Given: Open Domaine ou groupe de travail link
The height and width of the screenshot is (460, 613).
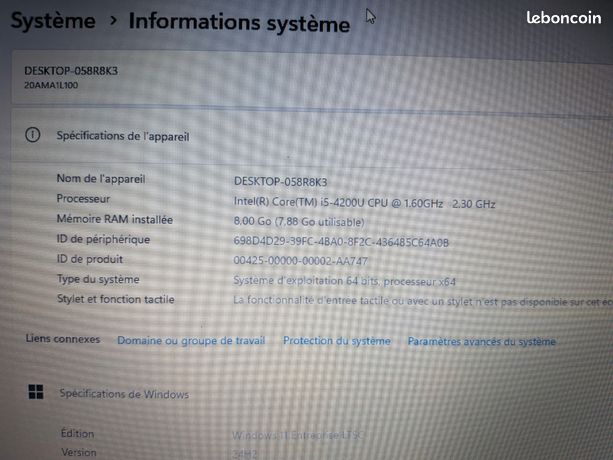Looking at the screenshot, I should [191, 341].
